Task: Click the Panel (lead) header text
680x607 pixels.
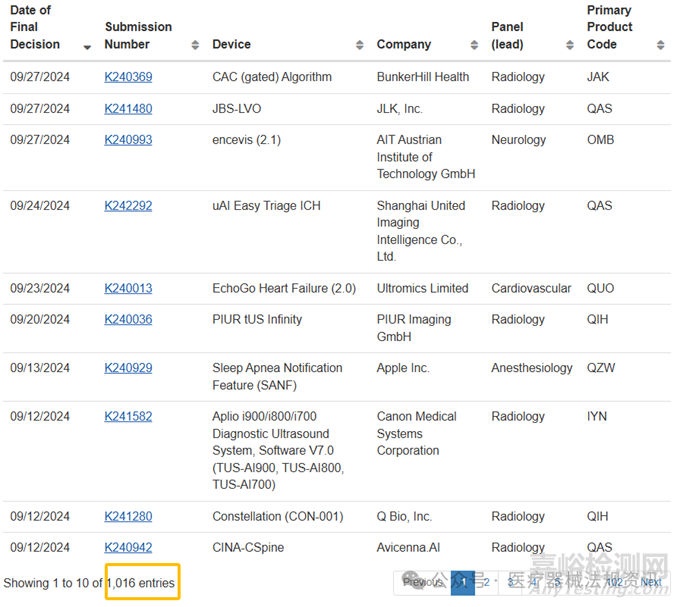Action: (507, 36)
